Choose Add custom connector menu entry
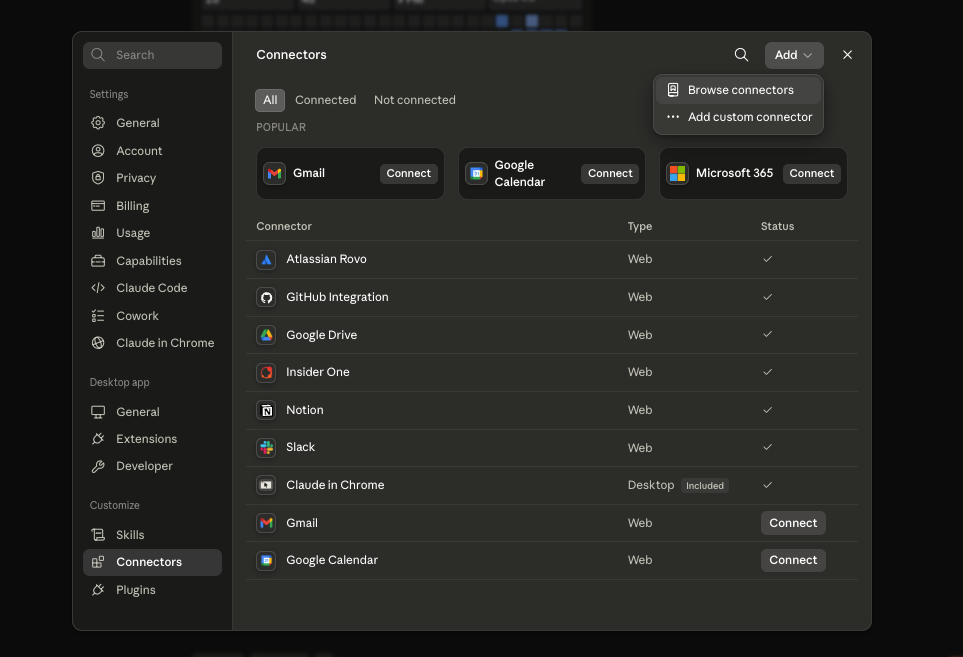This screenshot has height=657, width=963. (738, 117)
